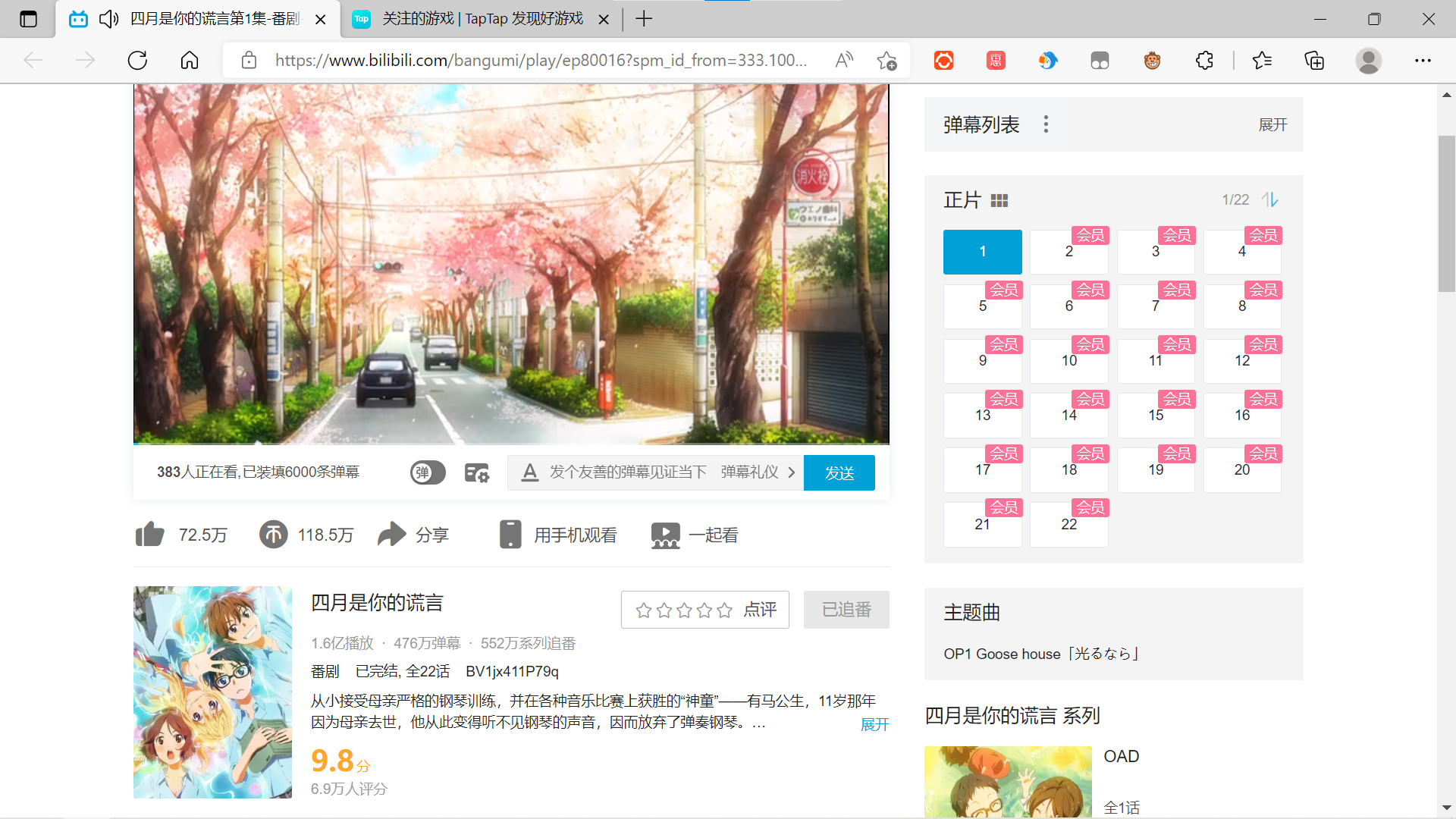Click browser refresh icon
The width and height of the screenshot is (1456, 819).
point(137,61)
